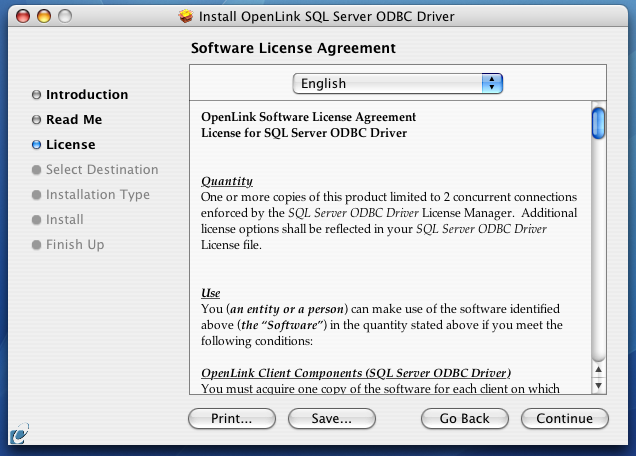Click the Finish Up step bullet
Screen dimensions: 636x456
click(37, 245)
